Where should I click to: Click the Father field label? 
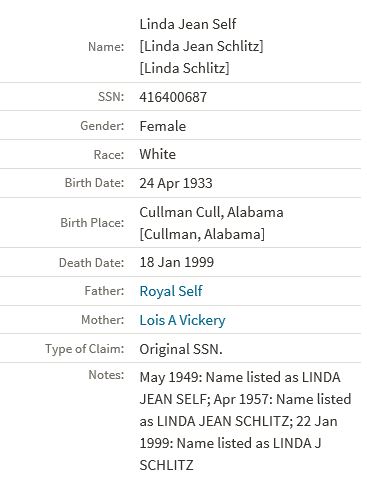point(104,291)
